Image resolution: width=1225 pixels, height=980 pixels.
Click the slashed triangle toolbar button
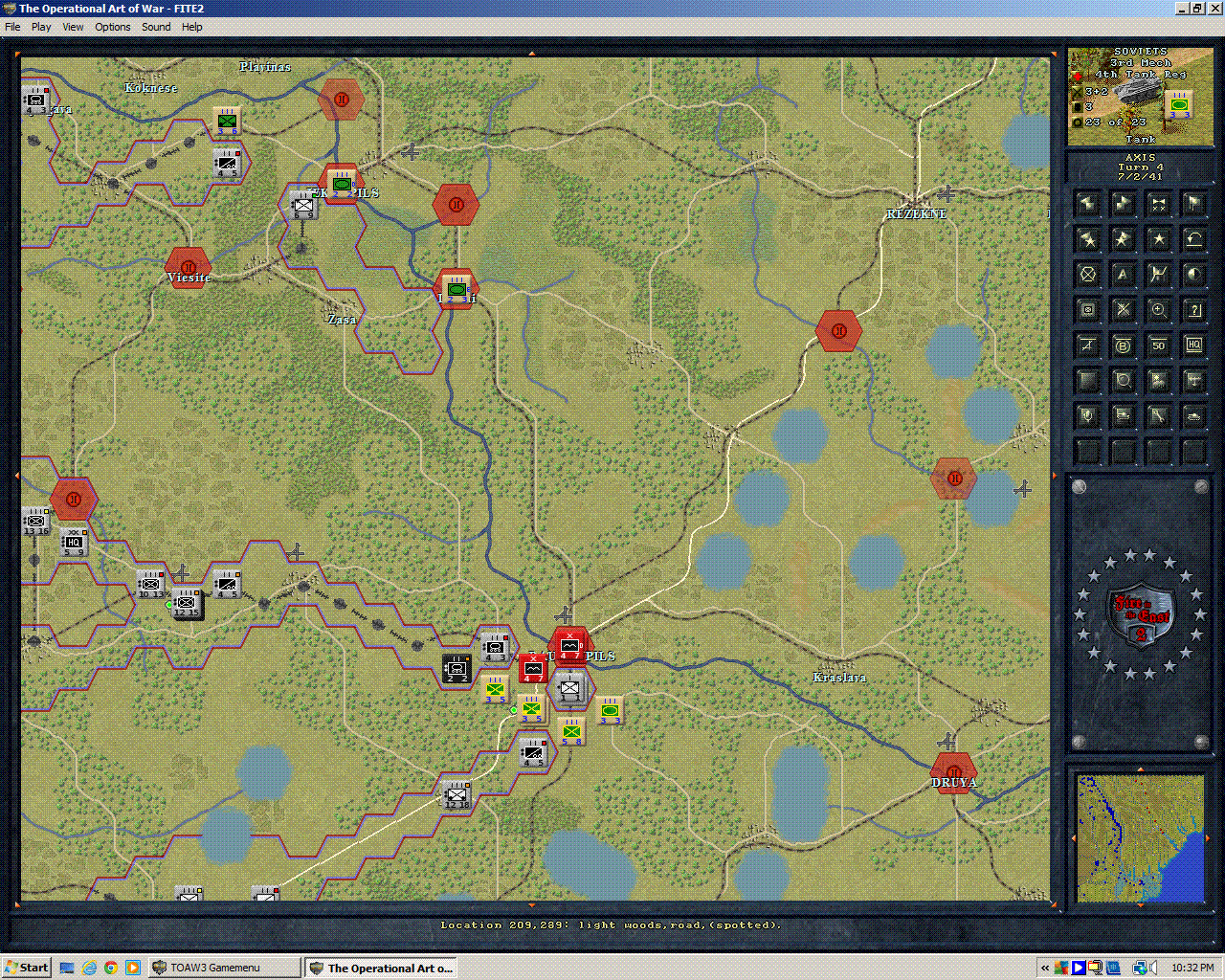click(1087, 345)
